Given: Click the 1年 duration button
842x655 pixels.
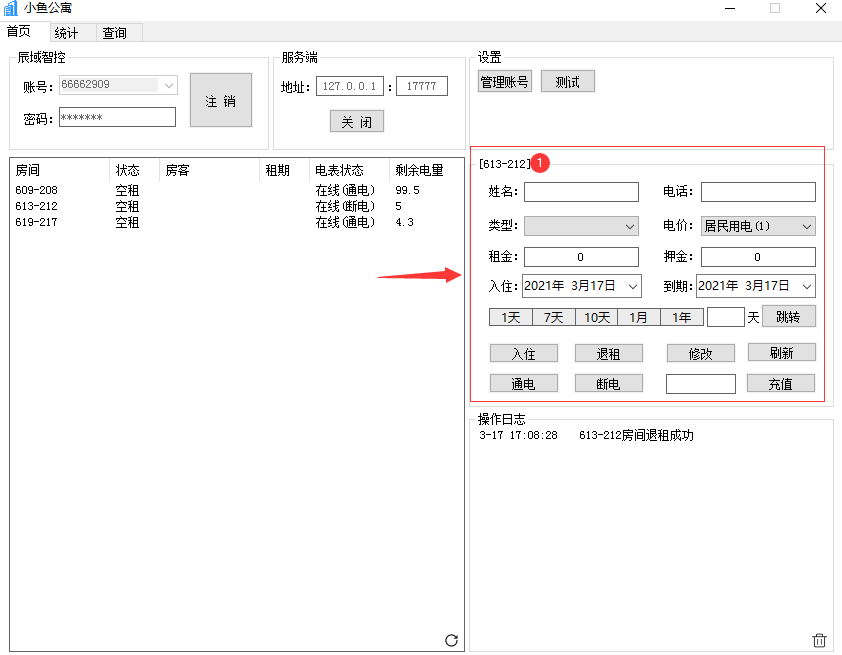Looking at the screenshot, I should [682, 317].
